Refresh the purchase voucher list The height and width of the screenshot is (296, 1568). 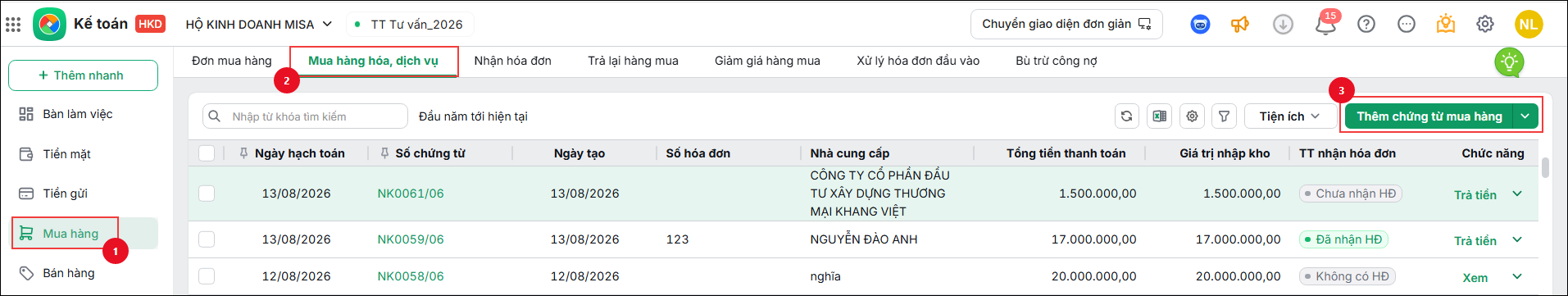[x=1127, y=116]
